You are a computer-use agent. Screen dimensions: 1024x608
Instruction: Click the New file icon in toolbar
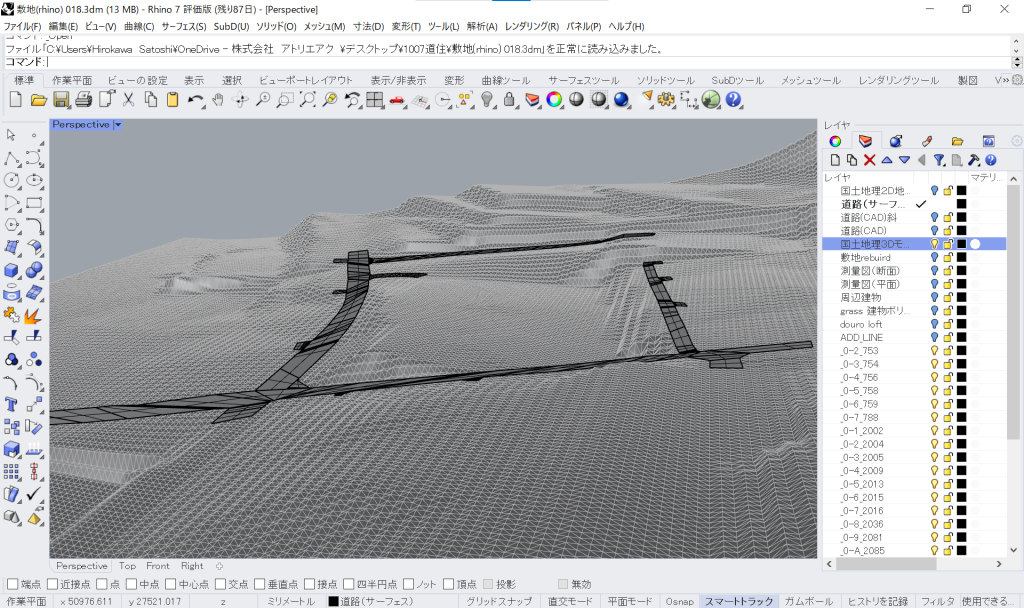pos(16,100)
